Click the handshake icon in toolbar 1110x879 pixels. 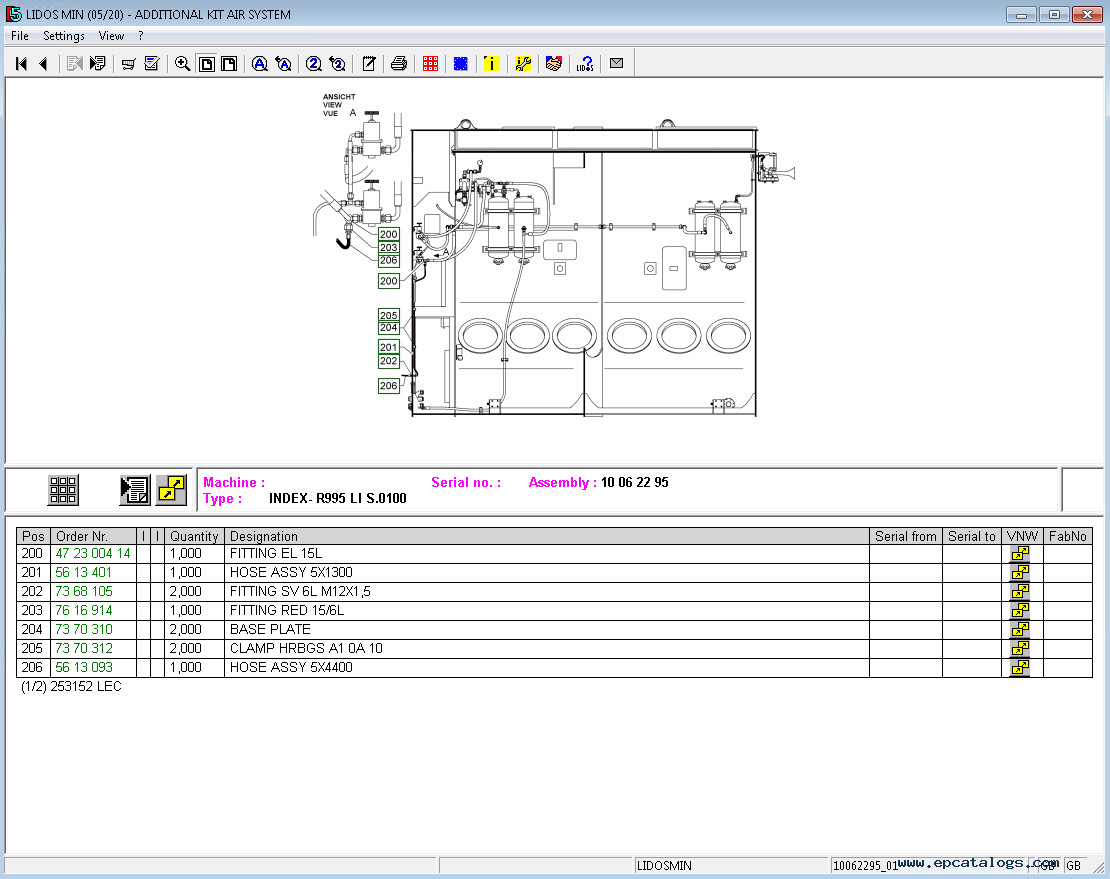(553, 64)
